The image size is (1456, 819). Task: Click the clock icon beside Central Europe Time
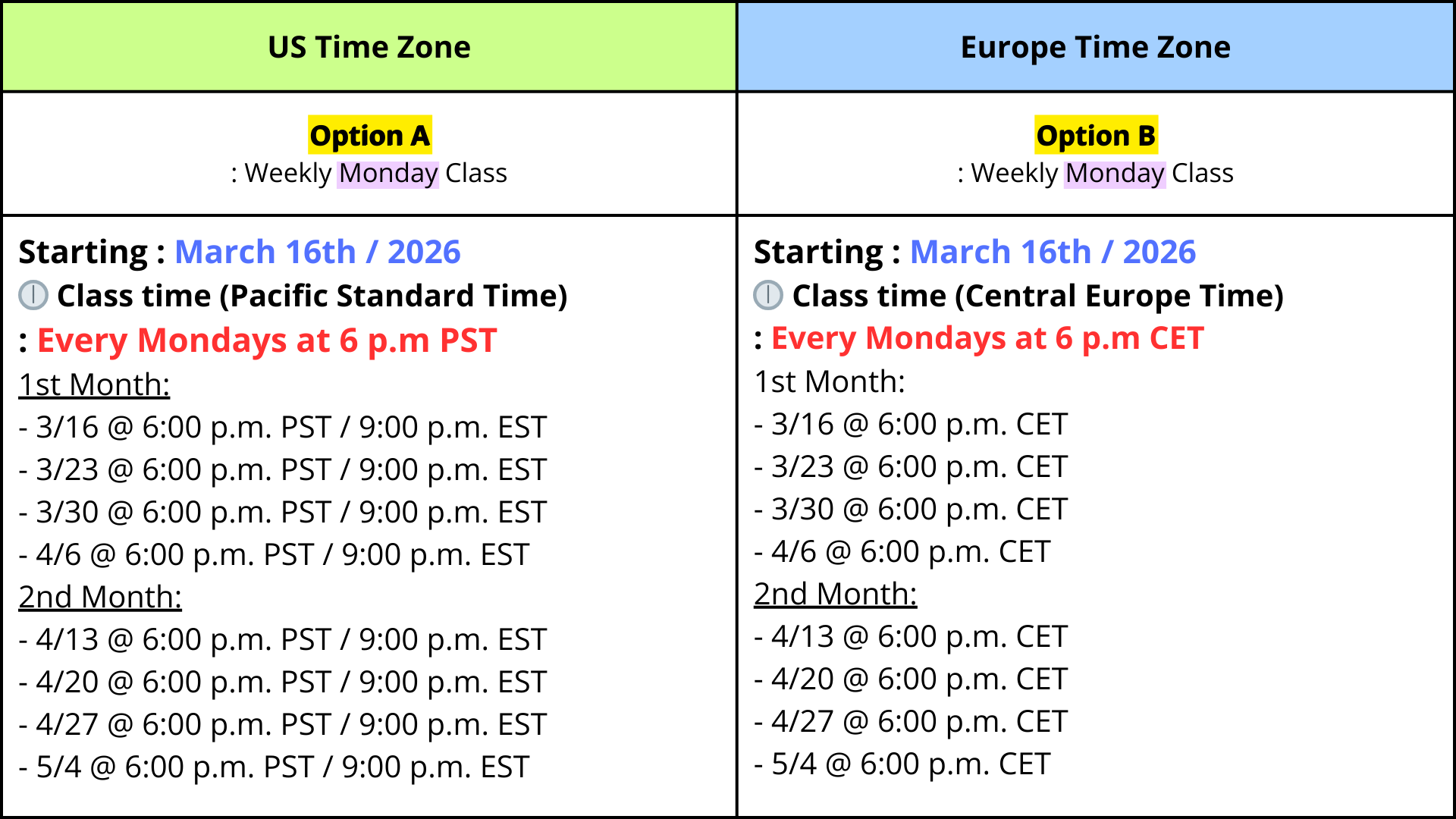tap(768, 295)
